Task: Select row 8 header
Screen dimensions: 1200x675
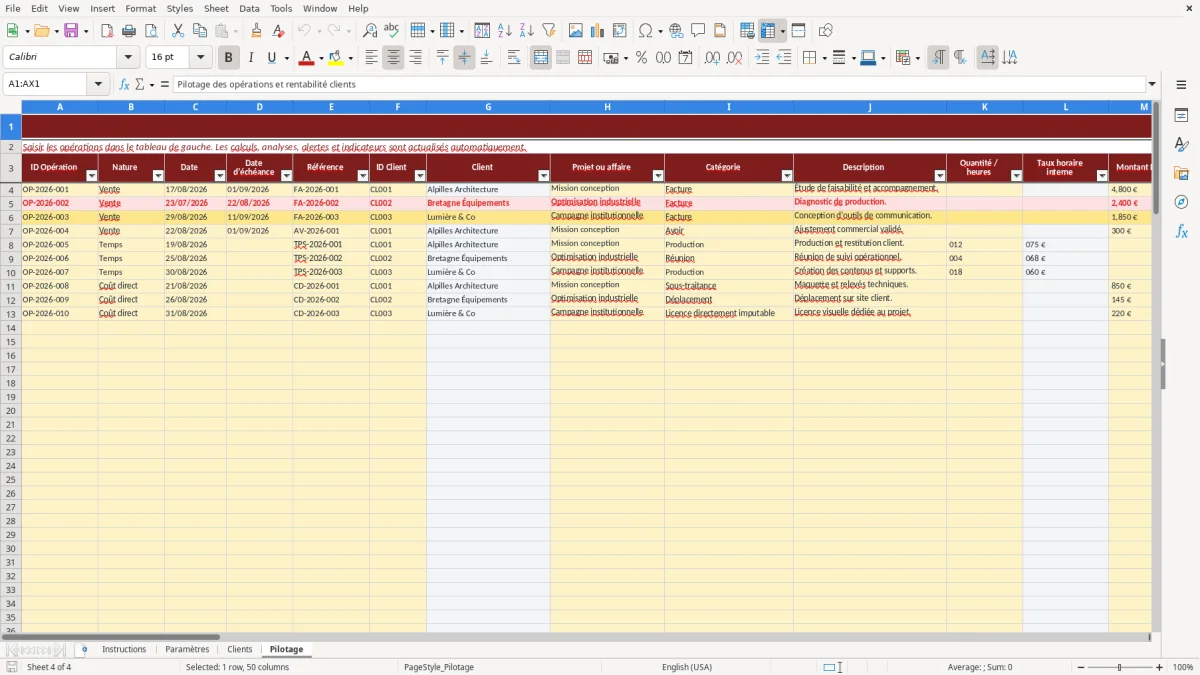Action: (10, 244)
